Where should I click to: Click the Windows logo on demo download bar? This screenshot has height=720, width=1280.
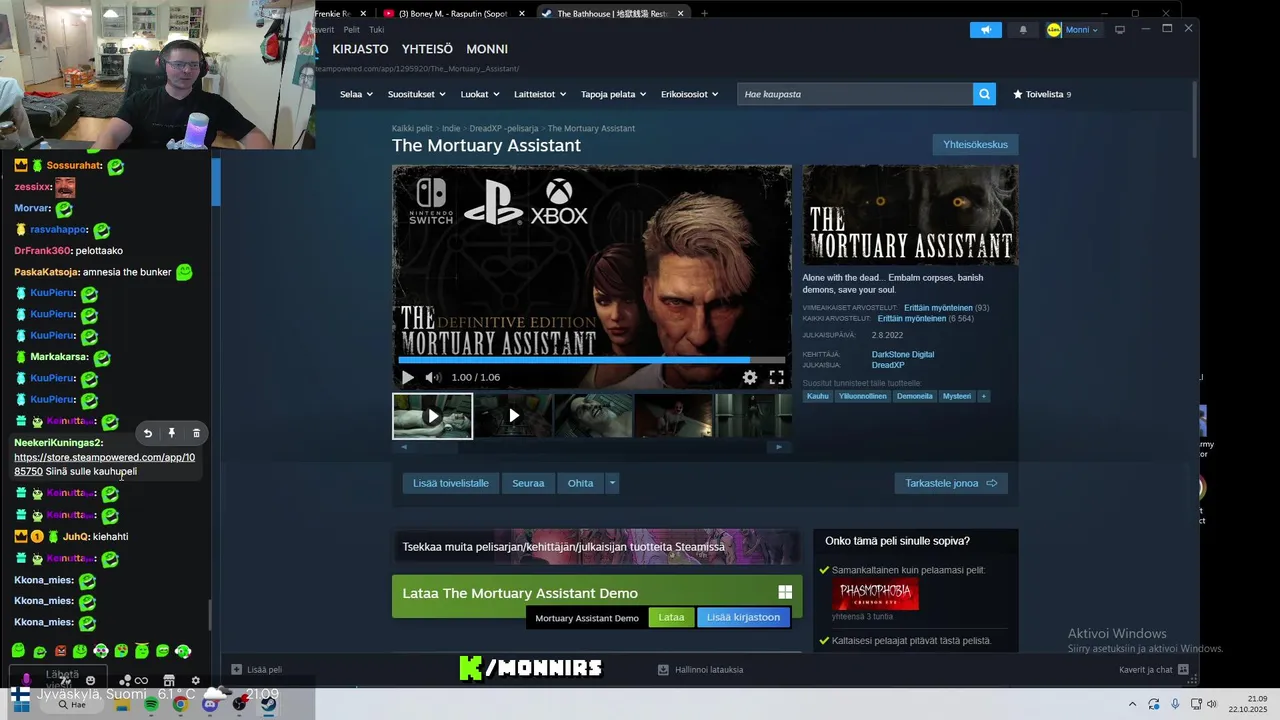click(x=785, y=592)
